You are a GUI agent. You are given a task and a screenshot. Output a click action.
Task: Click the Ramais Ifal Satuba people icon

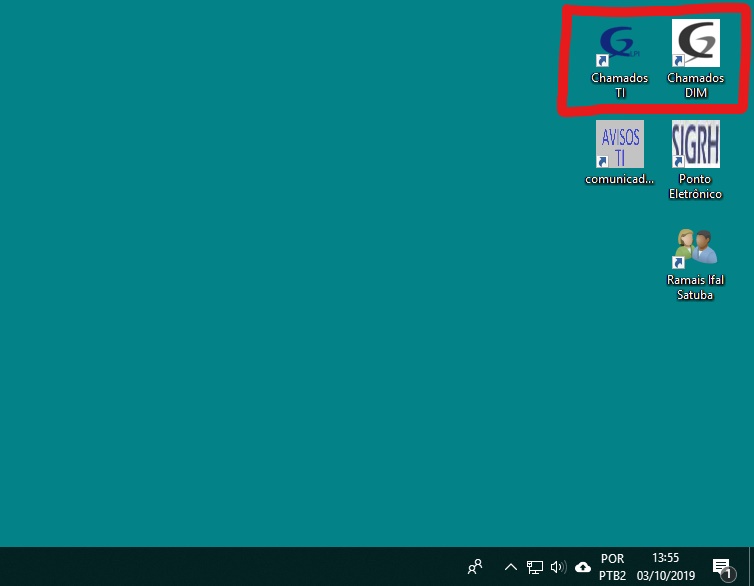[x=695, y=247]
